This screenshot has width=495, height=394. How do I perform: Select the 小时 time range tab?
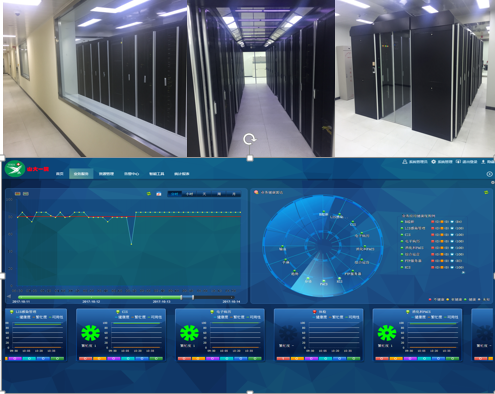pos(189,194)
